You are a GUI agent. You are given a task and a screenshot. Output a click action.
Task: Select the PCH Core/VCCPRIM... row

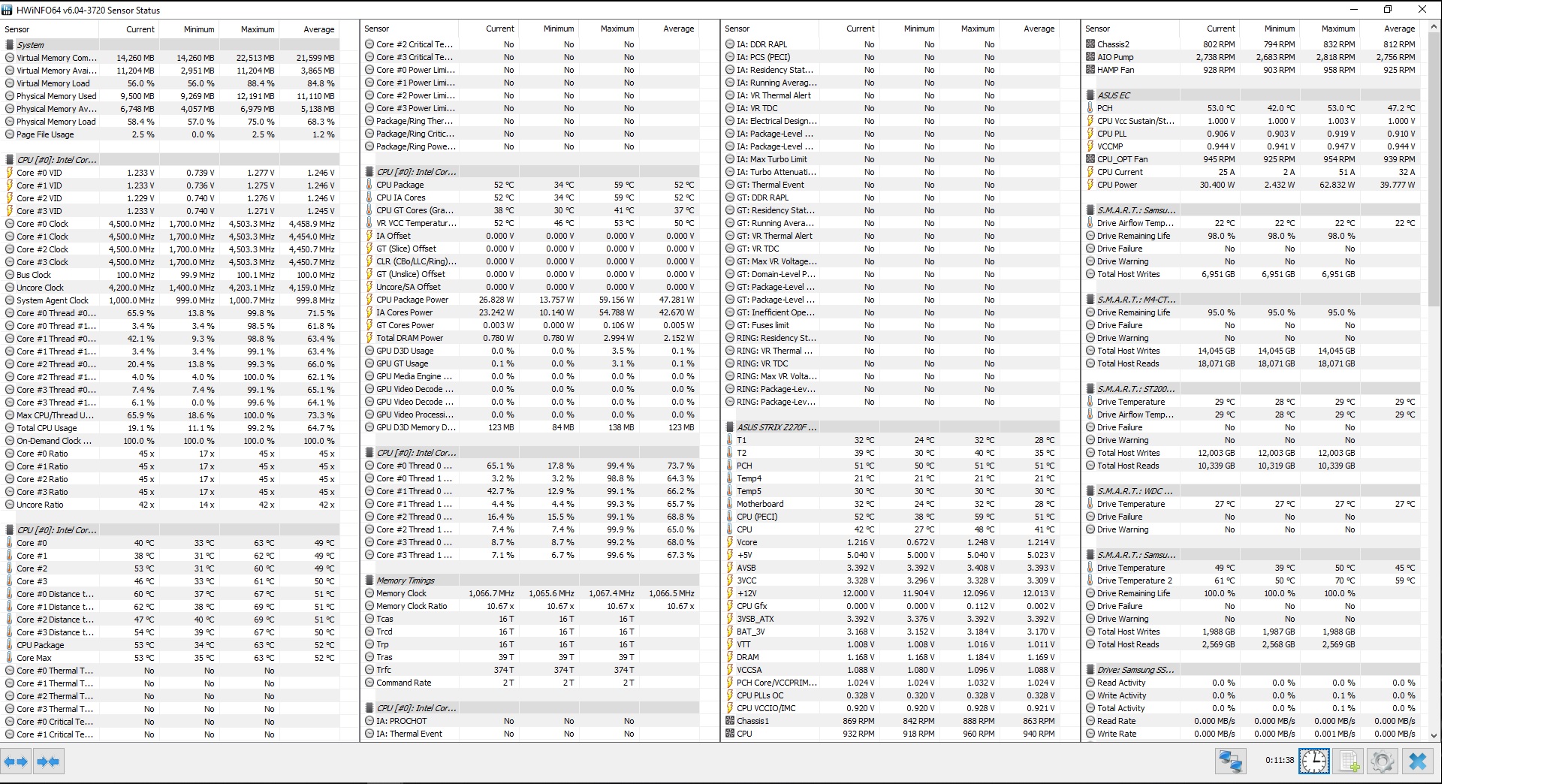click(x=892, y=683)
